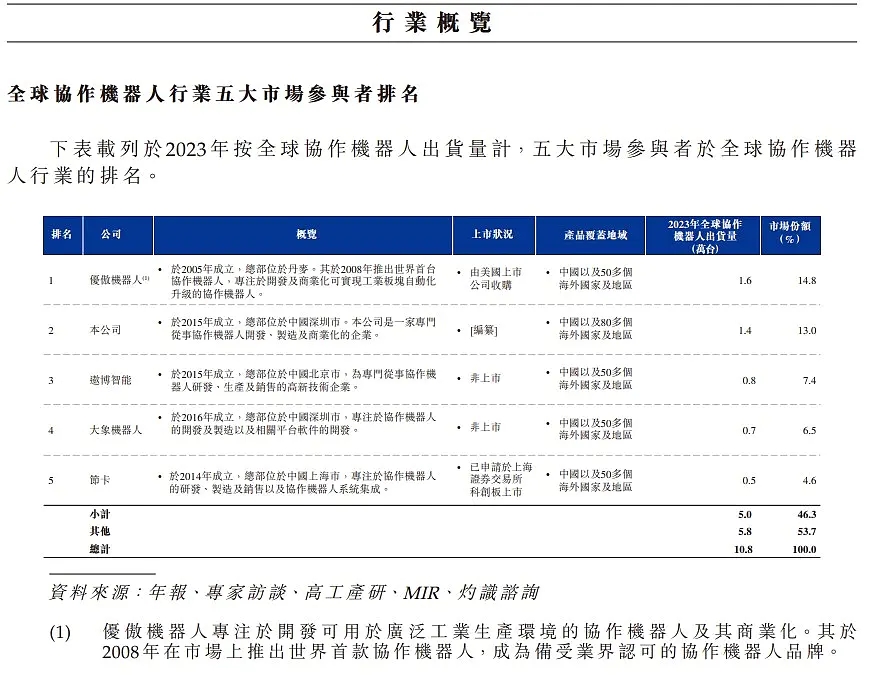Click company name 大象機器人 in row 4
880x675 pixels.
[x=116, y=430]
